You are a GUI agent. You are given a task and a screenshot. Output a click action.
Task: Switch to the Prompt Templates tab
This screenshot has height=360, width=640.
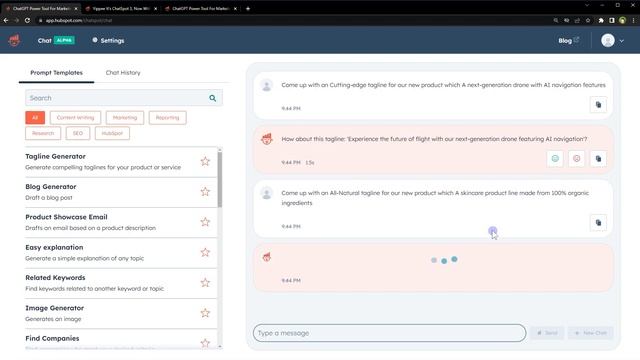(56, 73)
